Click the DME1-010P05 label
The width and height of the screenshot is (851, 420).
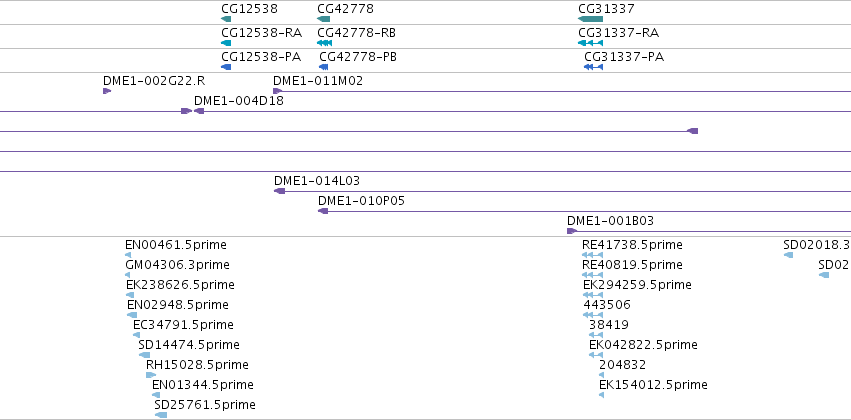pos(361,201)
